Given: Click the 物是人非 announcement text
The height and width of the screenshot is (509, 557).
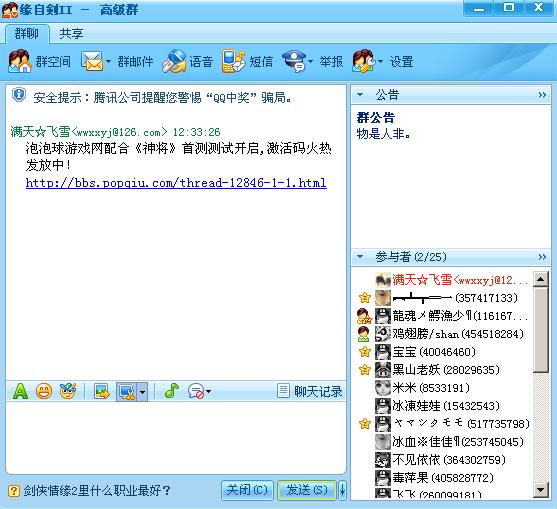Looking at the screenshot, I should [384, 134].
